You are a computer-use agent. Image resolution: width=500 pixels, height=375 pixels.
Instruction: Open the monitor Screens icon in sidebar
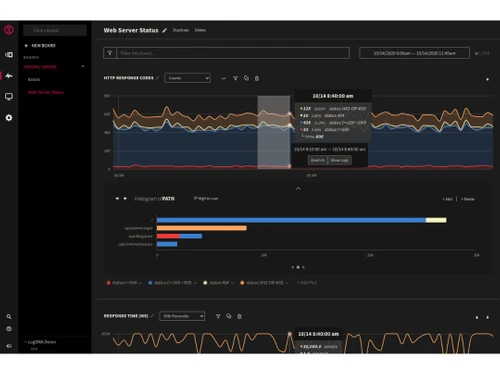(9, 97)
